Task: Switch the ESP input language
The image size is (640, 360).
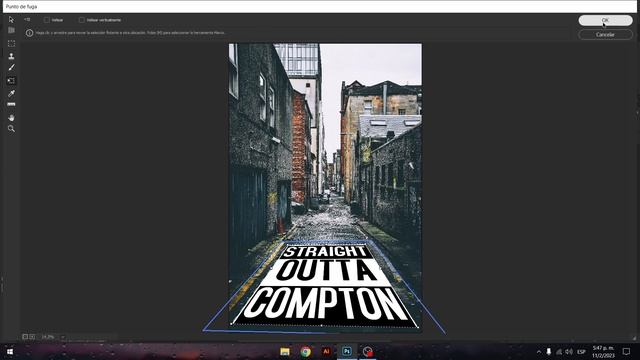Action: (582, 352)
